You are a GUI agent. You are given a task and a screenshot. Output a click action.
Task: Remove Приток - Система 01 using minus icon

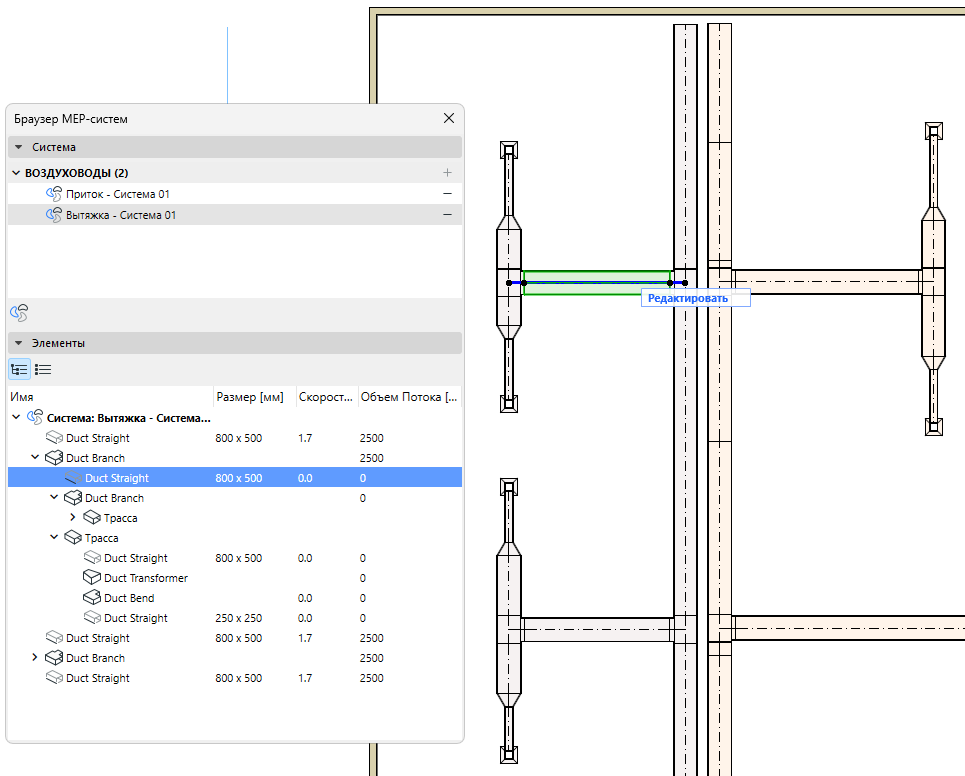click(447, 194)
